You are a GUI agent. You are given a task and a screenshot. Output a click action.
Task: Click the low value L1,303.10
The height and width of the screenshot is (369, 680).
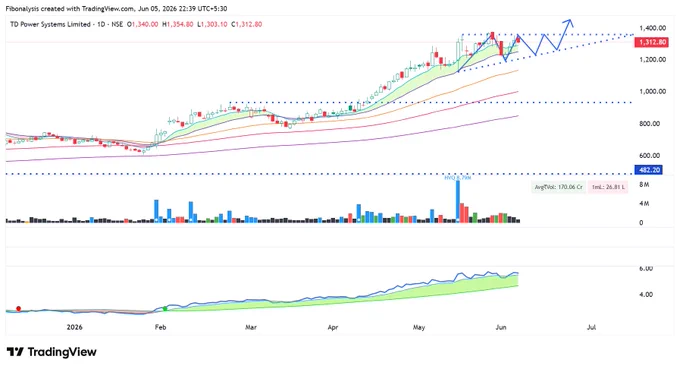click(x=212, y=24)
